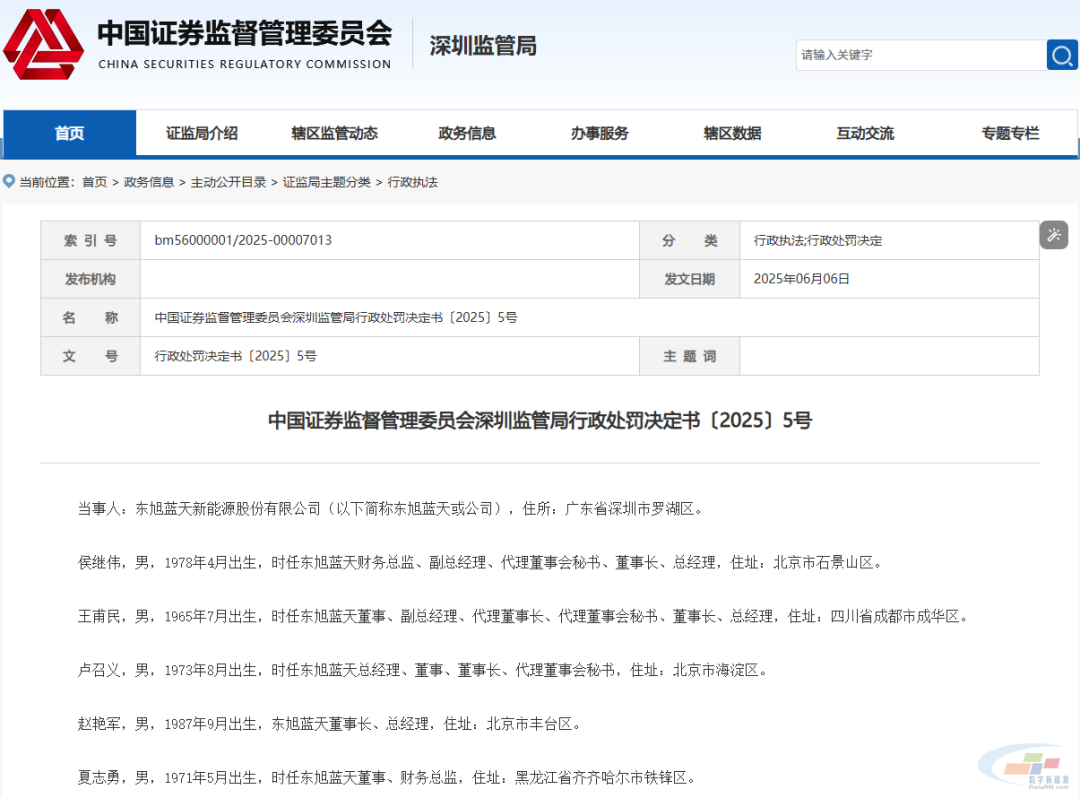Click the date 2025年06月06日

click(801, 279)
